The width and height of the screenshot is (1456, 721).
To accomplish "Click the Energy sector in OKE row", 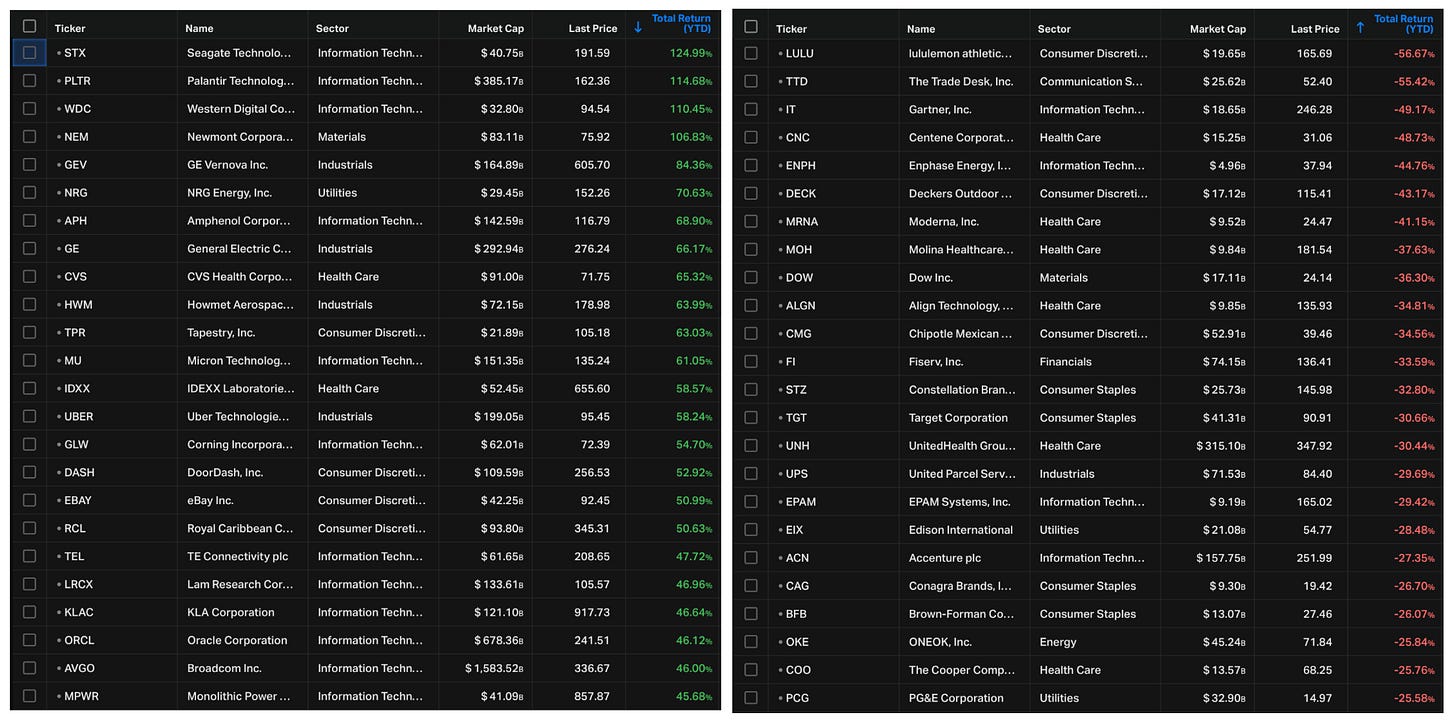I will [x=1058, y=641].
